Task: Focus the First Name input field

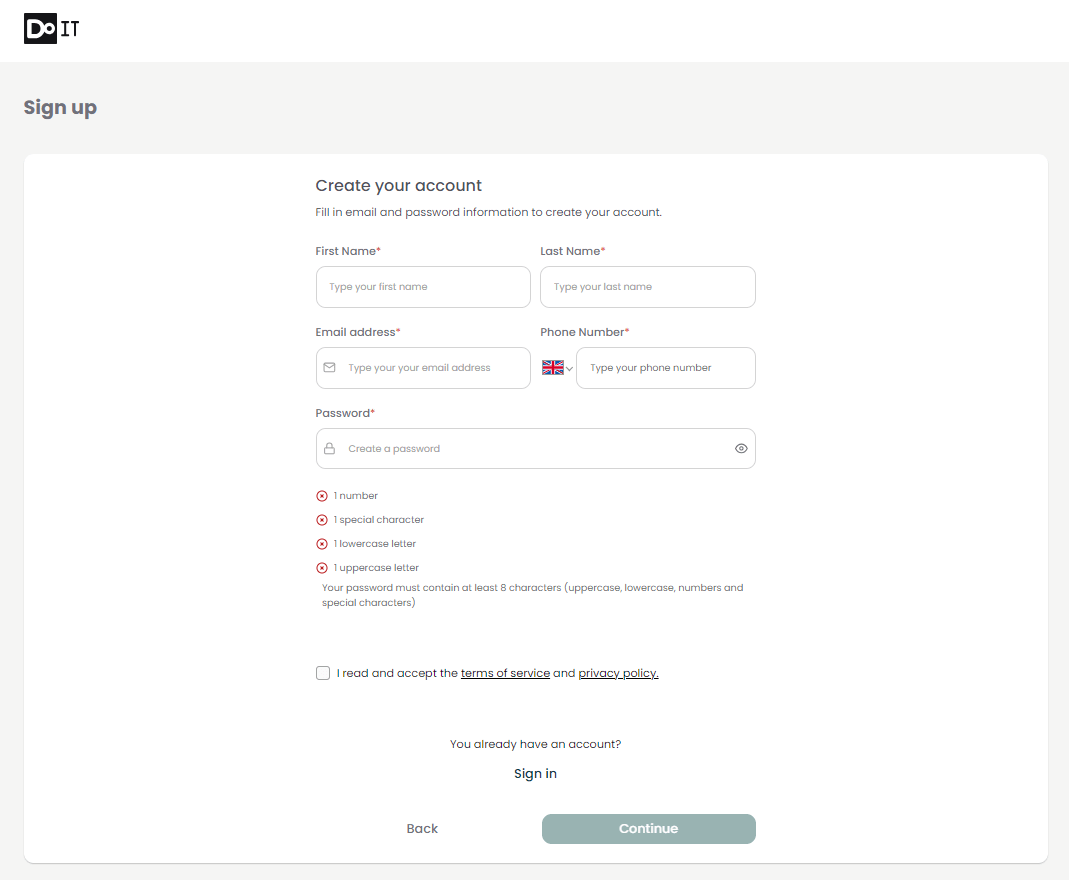Action: 423,287
